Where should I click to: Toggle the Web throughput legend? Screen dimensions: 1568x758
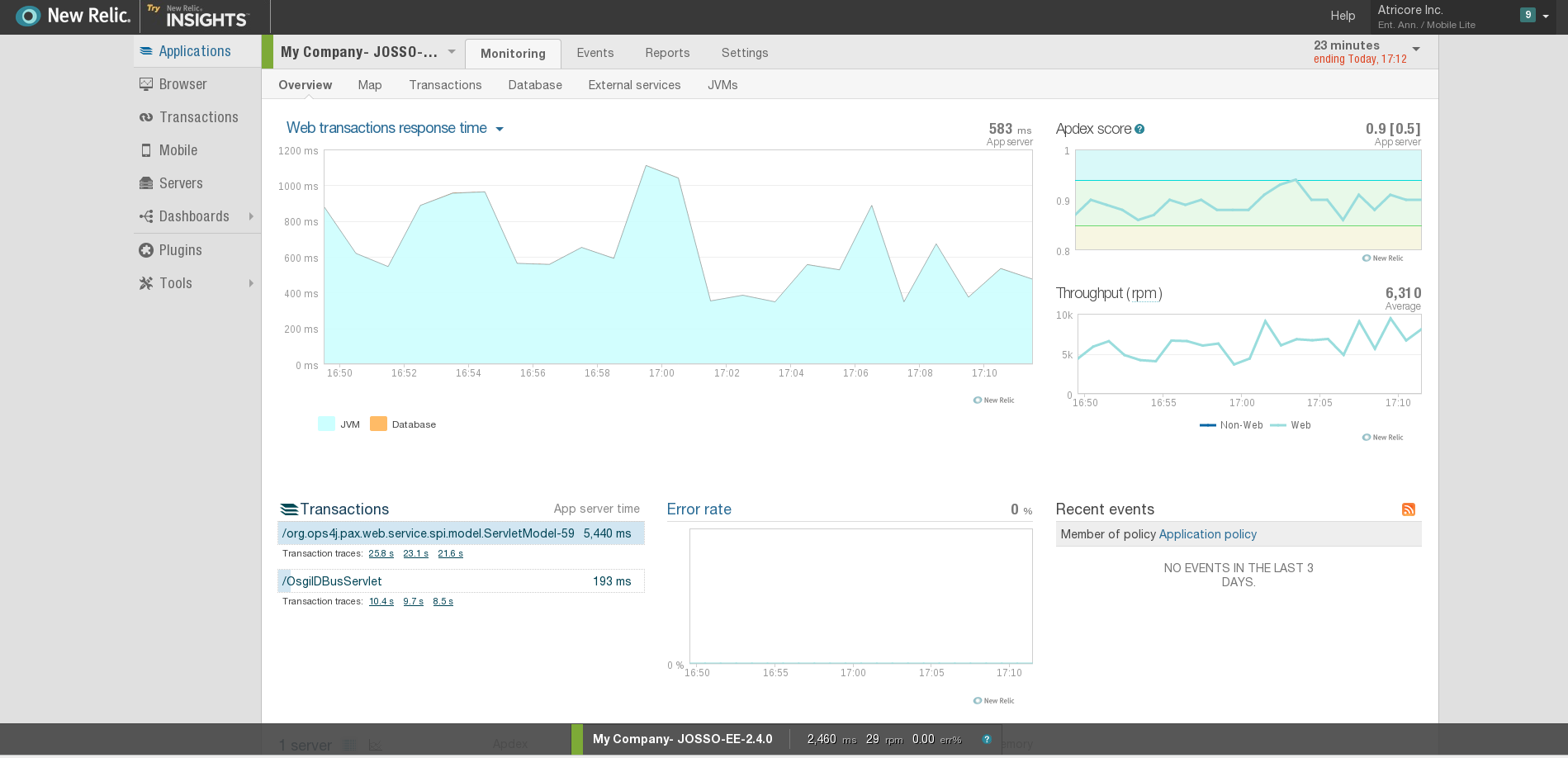point(1291,425)
